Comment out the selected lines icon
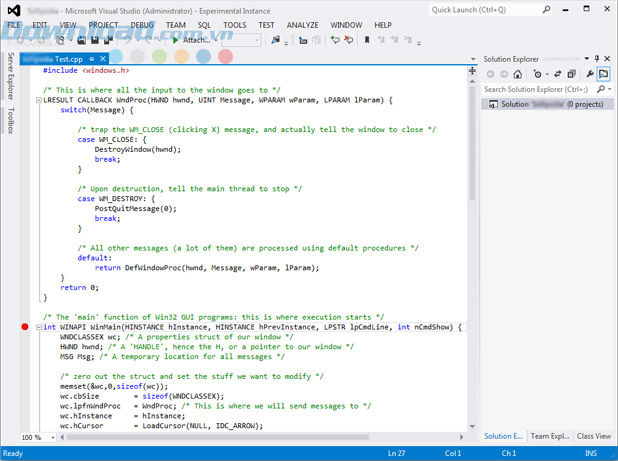The width and height of the screenshot is (618, 461). pyautogui.click(x=335, y=40)
